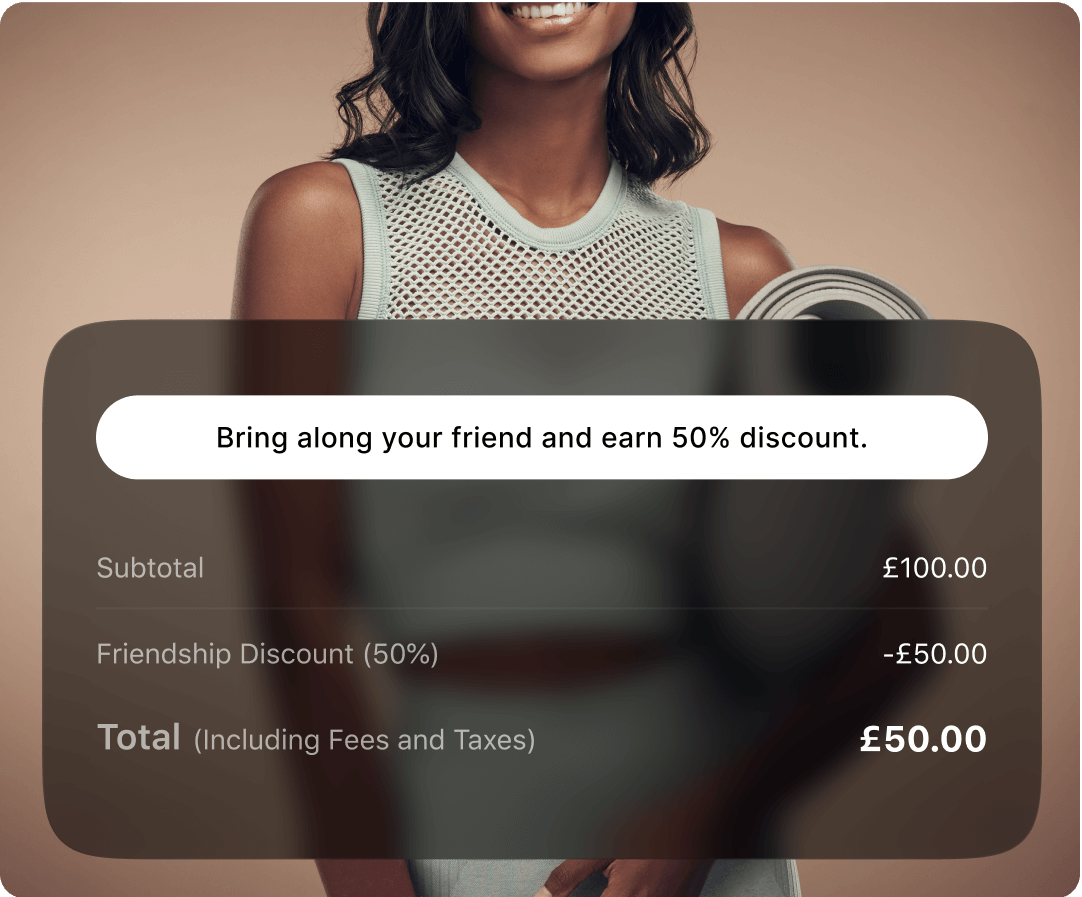Click the word 'friend' in the banner
Image resolution: width=1082 pixels, height=897 pixels.
coord(491,437)
